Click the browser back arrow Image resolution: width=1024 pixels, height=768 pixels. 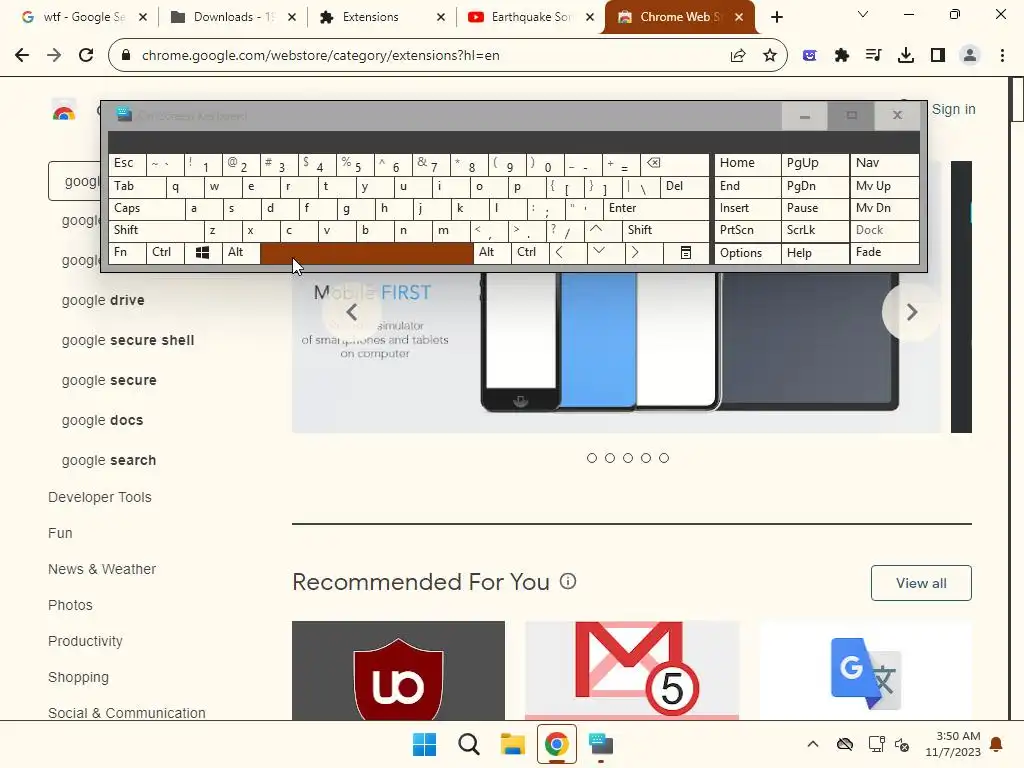click(22, 55)
